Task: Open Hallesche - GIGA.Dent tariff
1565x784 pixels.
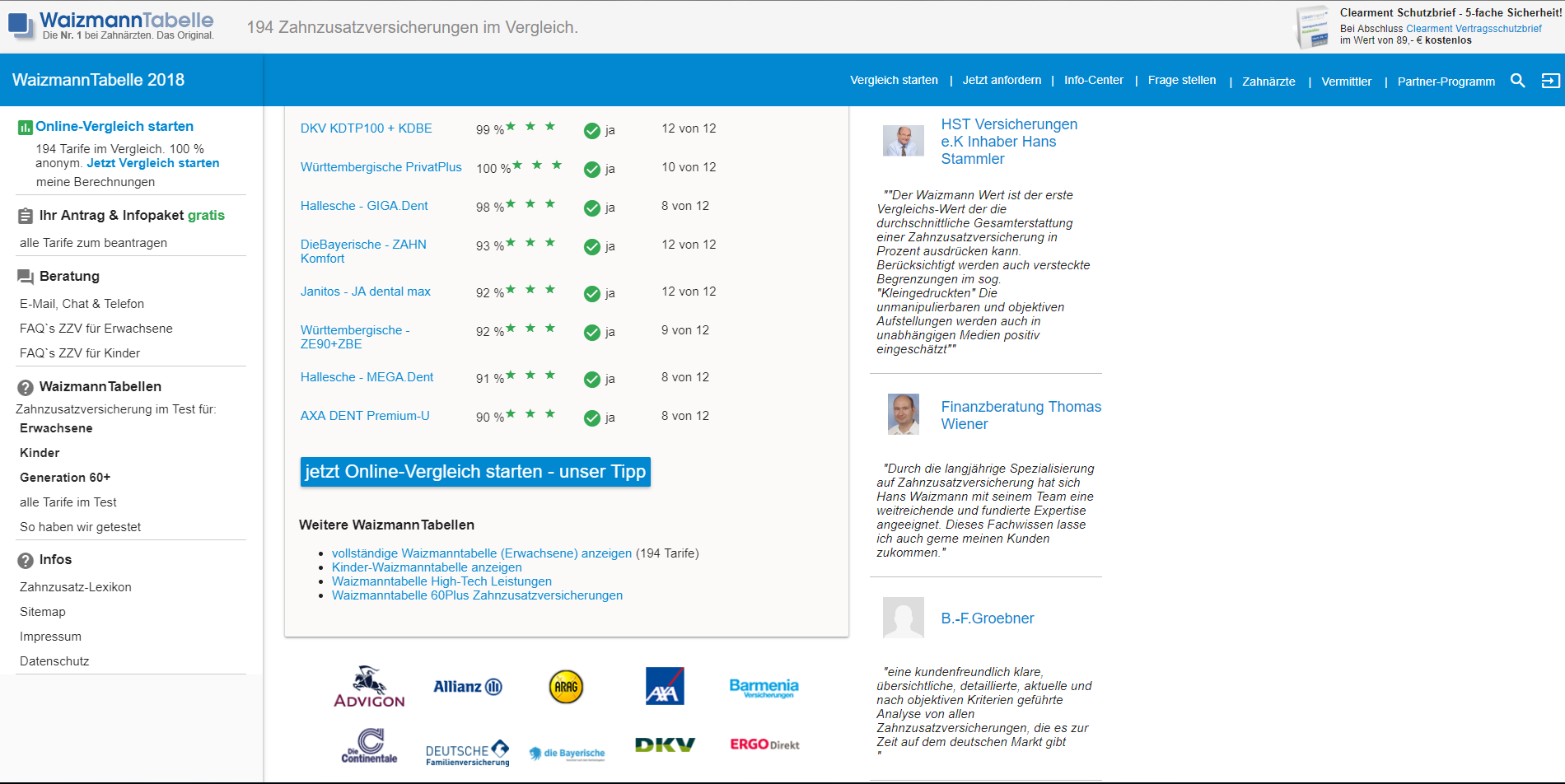Action: point(364,206)
